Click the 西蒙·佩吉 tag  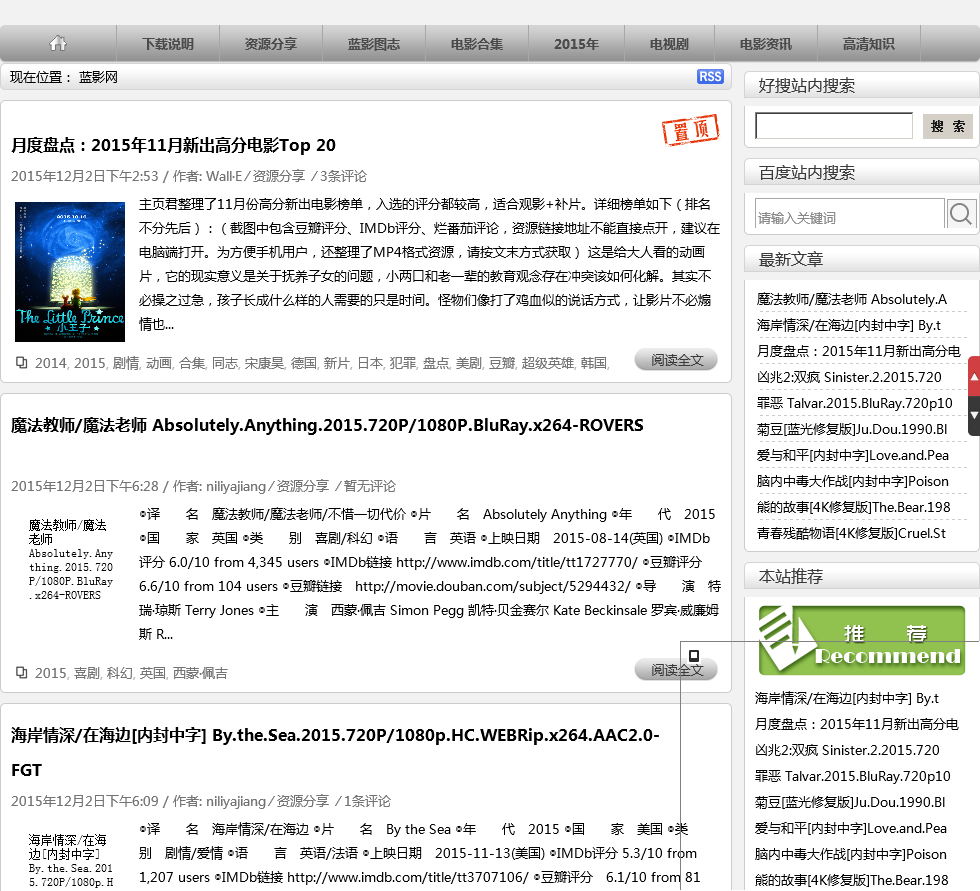click(x=200, y=673)
